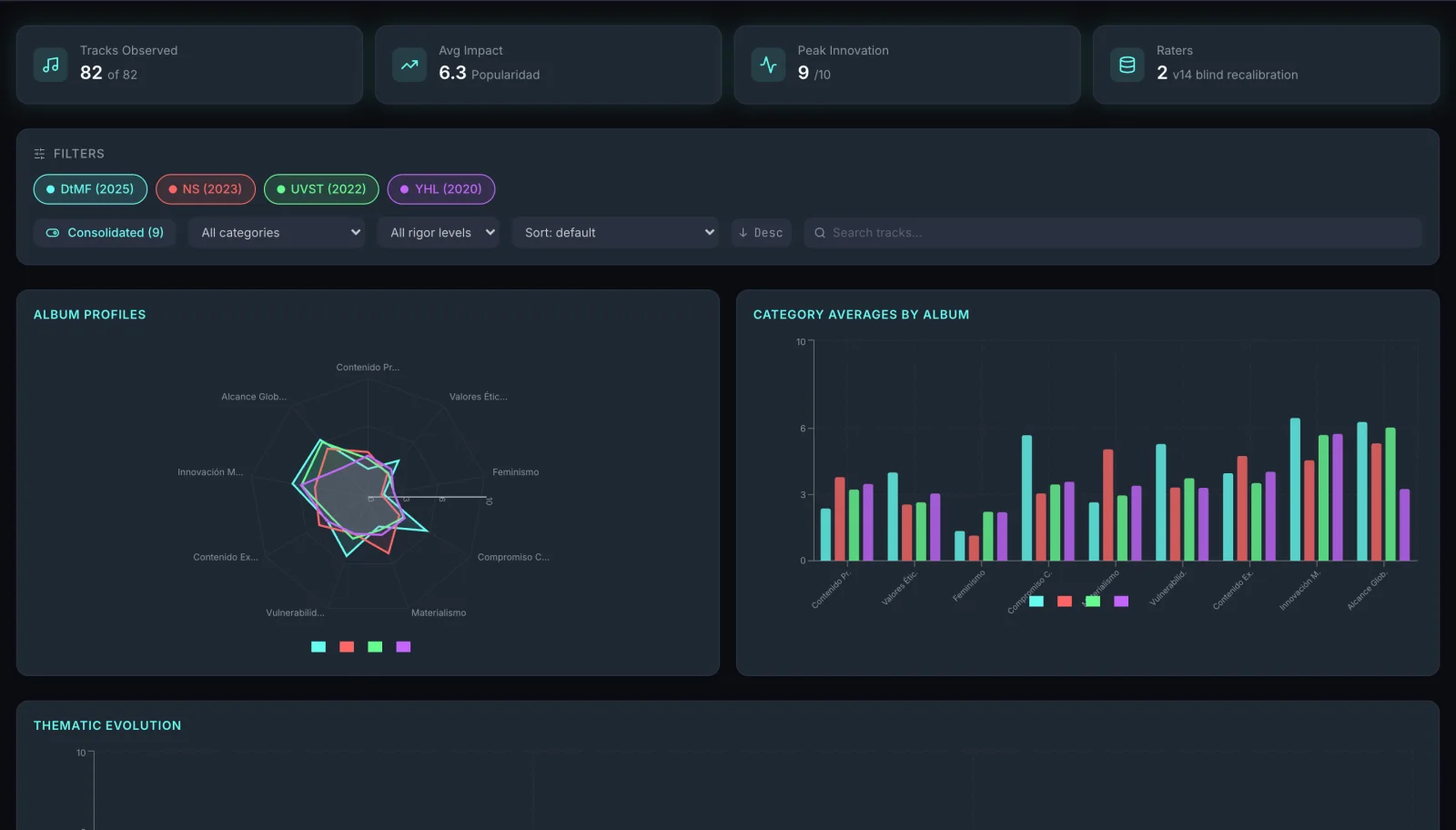Click the v14 blind recalibration text

click(1236, 75)
